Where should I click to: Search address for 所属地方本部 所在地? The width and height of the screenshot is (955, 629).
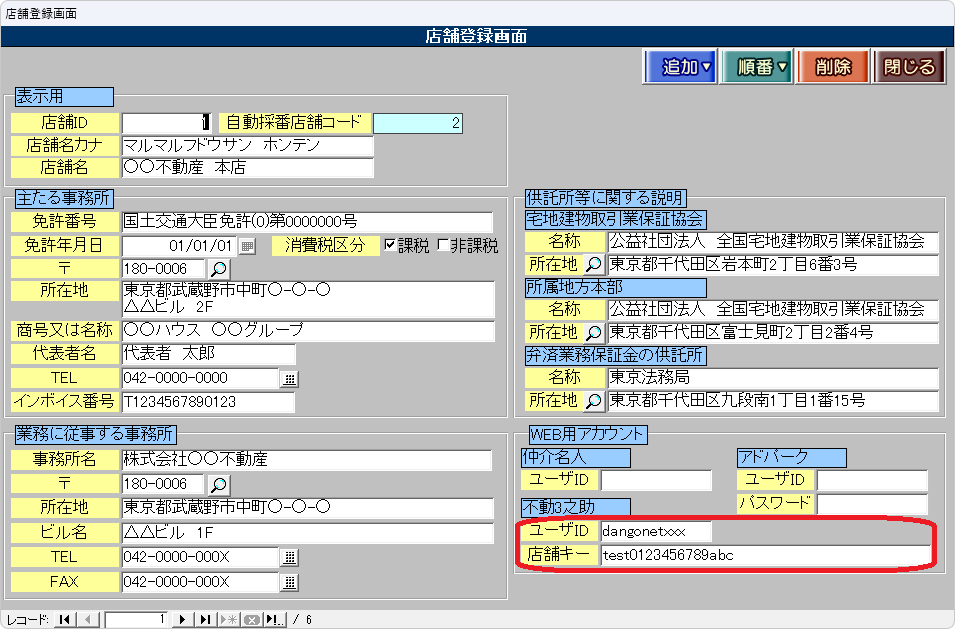(x=593, y=332)
